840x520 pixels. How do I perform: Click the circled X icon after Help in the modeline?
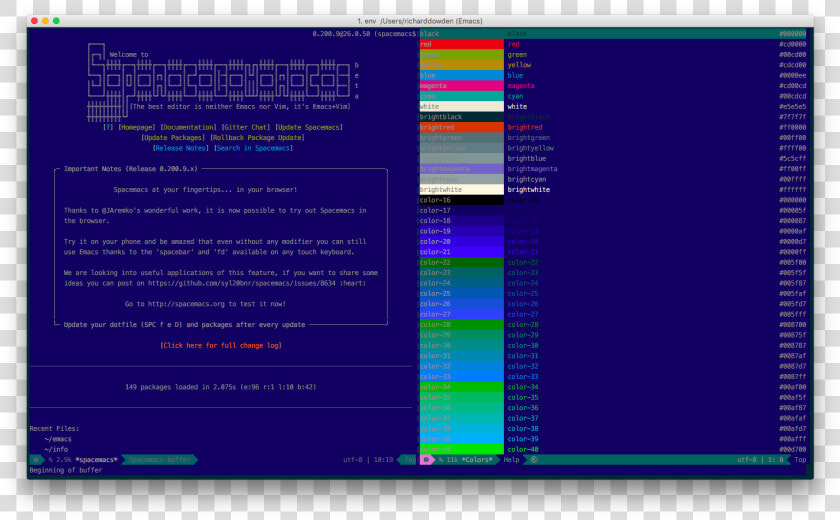point(534,459)
